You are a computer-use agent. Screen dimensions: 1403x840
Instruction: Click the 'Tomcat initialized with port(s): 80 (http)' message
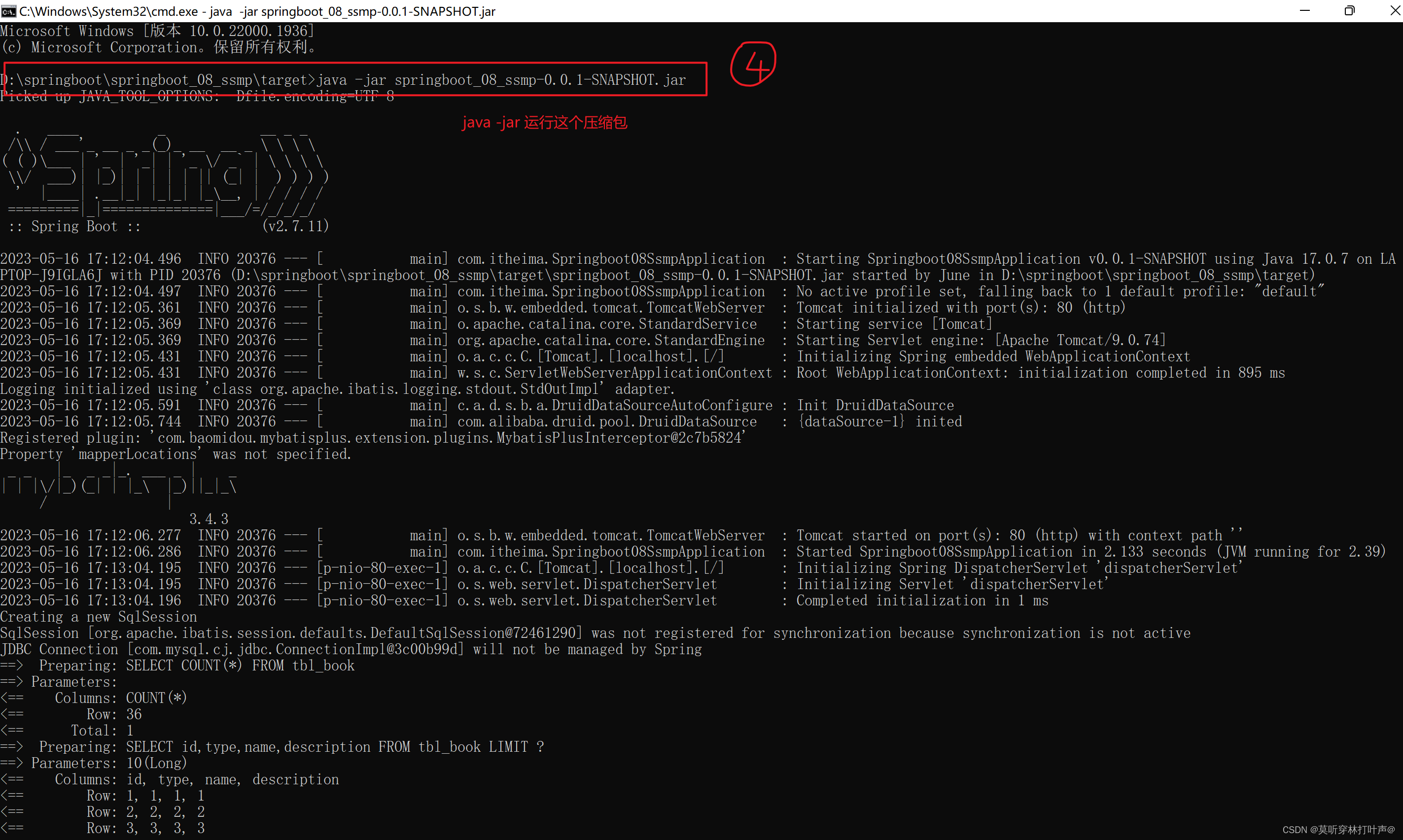[x=961, y=307]
